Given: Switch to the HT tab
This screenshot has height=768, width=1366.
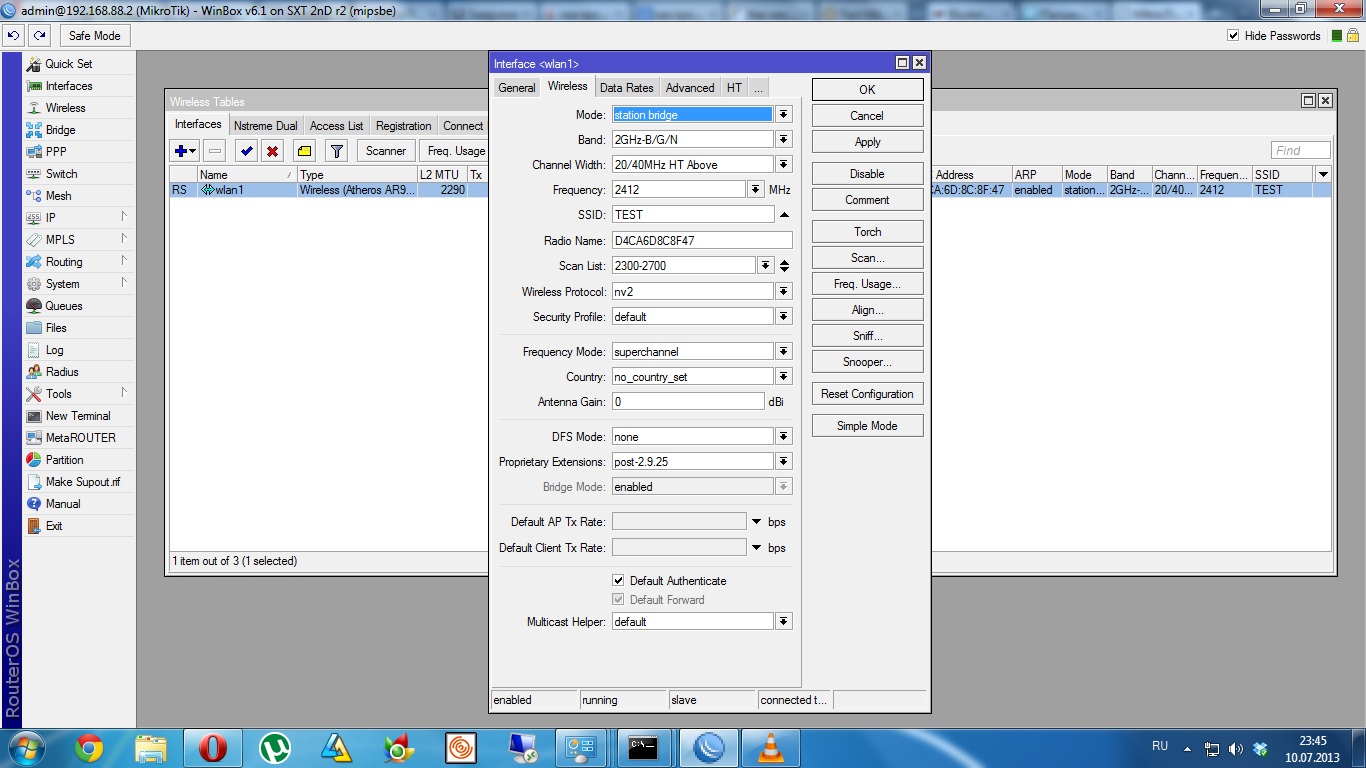Looking at the screenshot, I should coord(734,88).
